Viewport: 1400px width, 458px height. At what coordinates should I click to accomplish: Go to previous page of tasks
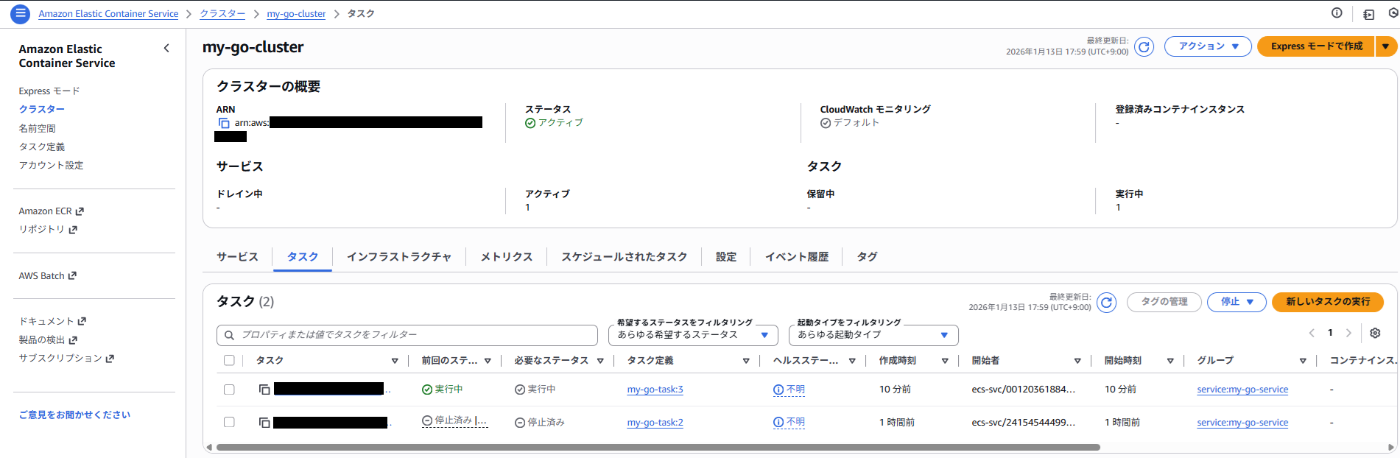point(1312,333)
